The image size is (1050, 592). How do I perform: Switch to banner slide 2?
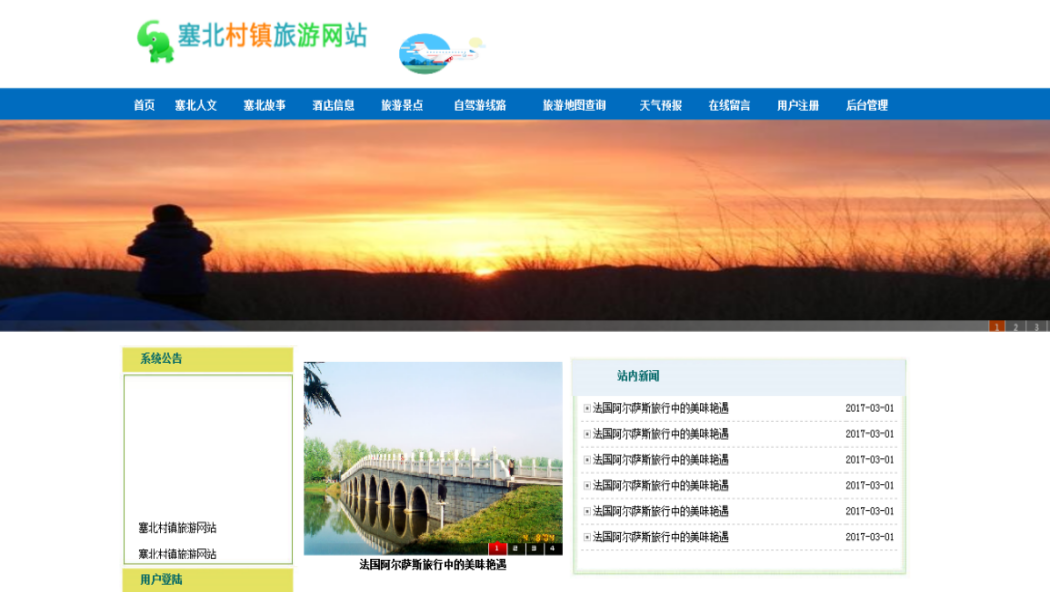tap(1016, 326)
